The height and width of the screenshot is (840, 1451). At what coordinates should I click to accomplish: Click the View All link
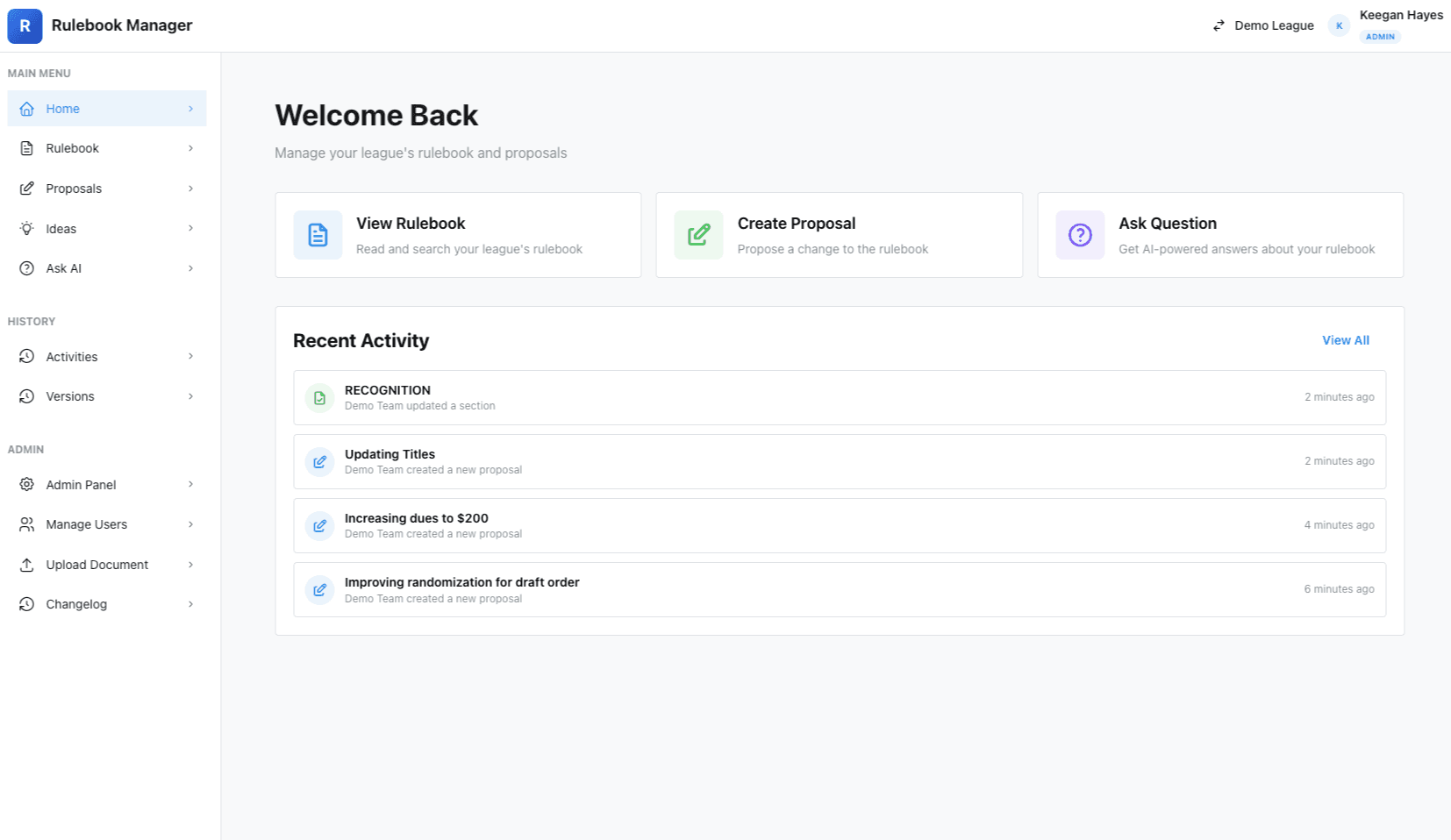[x=1345, y=340]
